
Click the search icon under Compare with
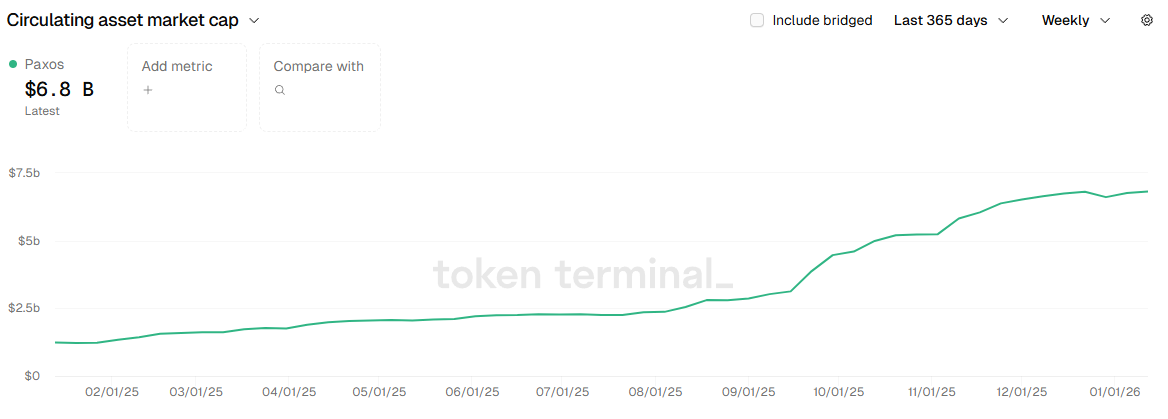tap(280, 90)
